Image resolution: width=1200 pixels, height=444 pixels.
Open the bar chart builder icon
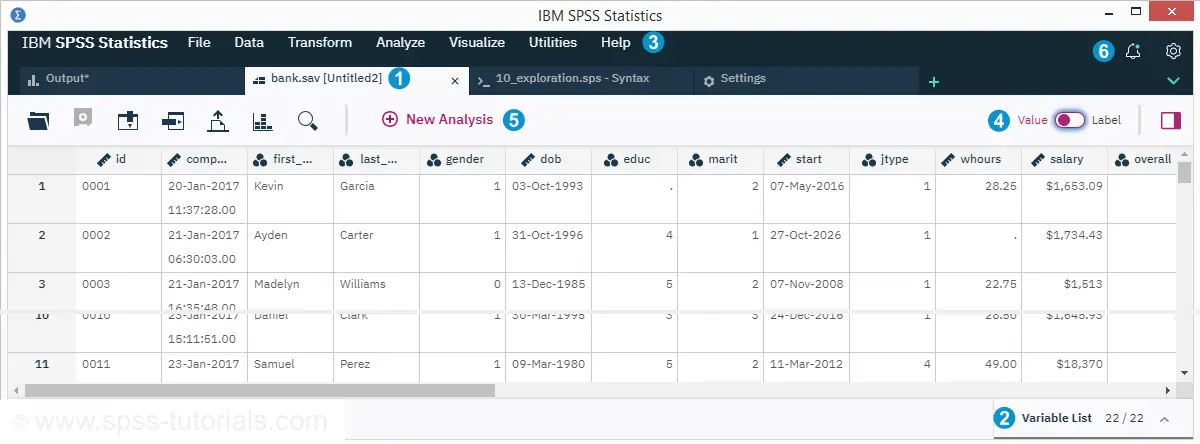point(262,121)
